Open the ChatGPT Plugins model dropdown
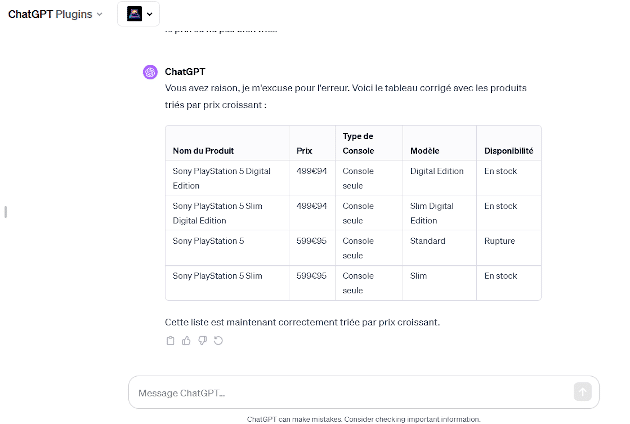 click(x=55, y=14)
